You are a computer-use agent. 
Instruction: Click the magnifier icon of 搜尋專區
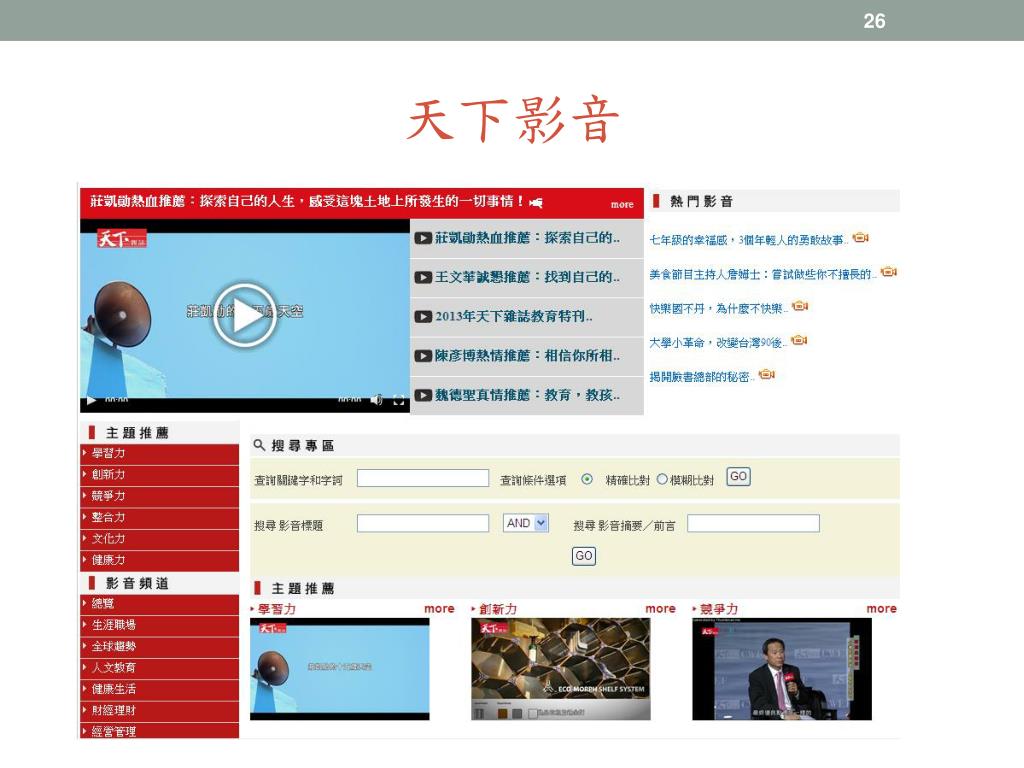[x=259, y=445]
